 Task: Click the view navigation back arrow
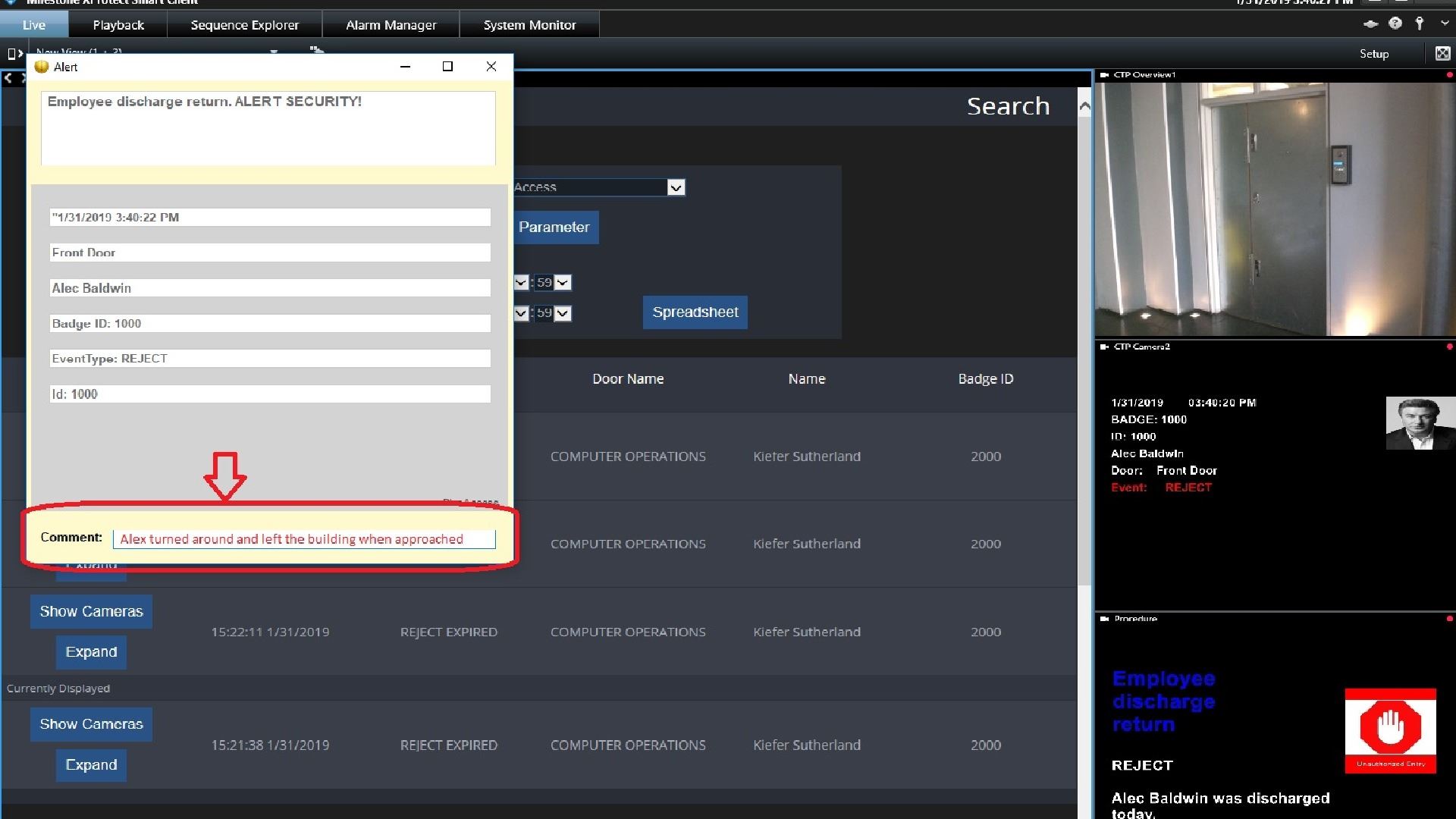tap(8, 77)
